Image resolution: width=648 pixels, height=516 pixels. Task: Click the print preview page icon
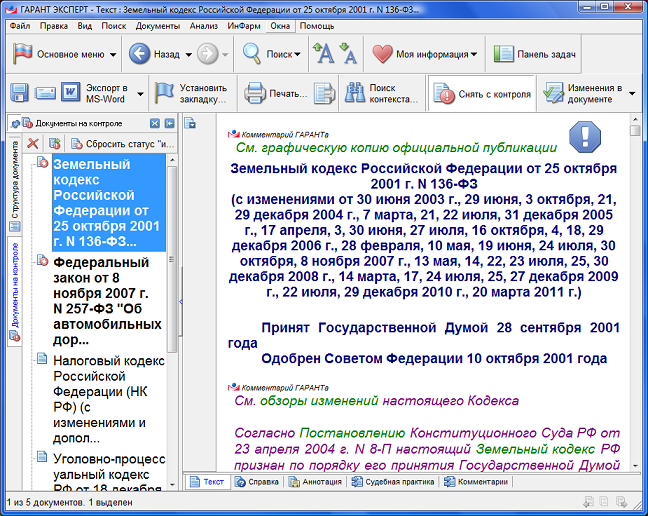(323, 94)
